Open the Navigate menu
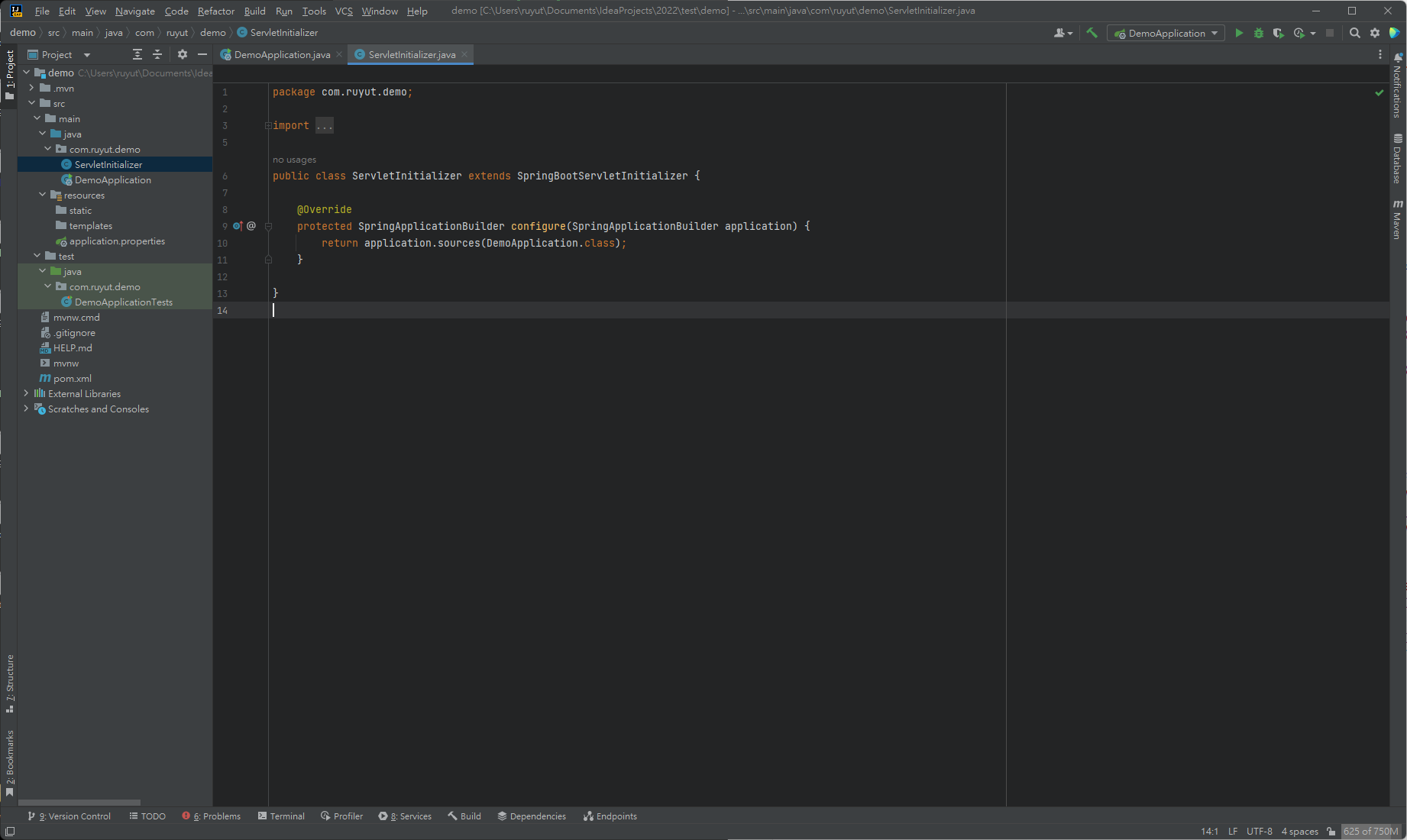This screenshot has width=1407, height=840. coord(135,11)
